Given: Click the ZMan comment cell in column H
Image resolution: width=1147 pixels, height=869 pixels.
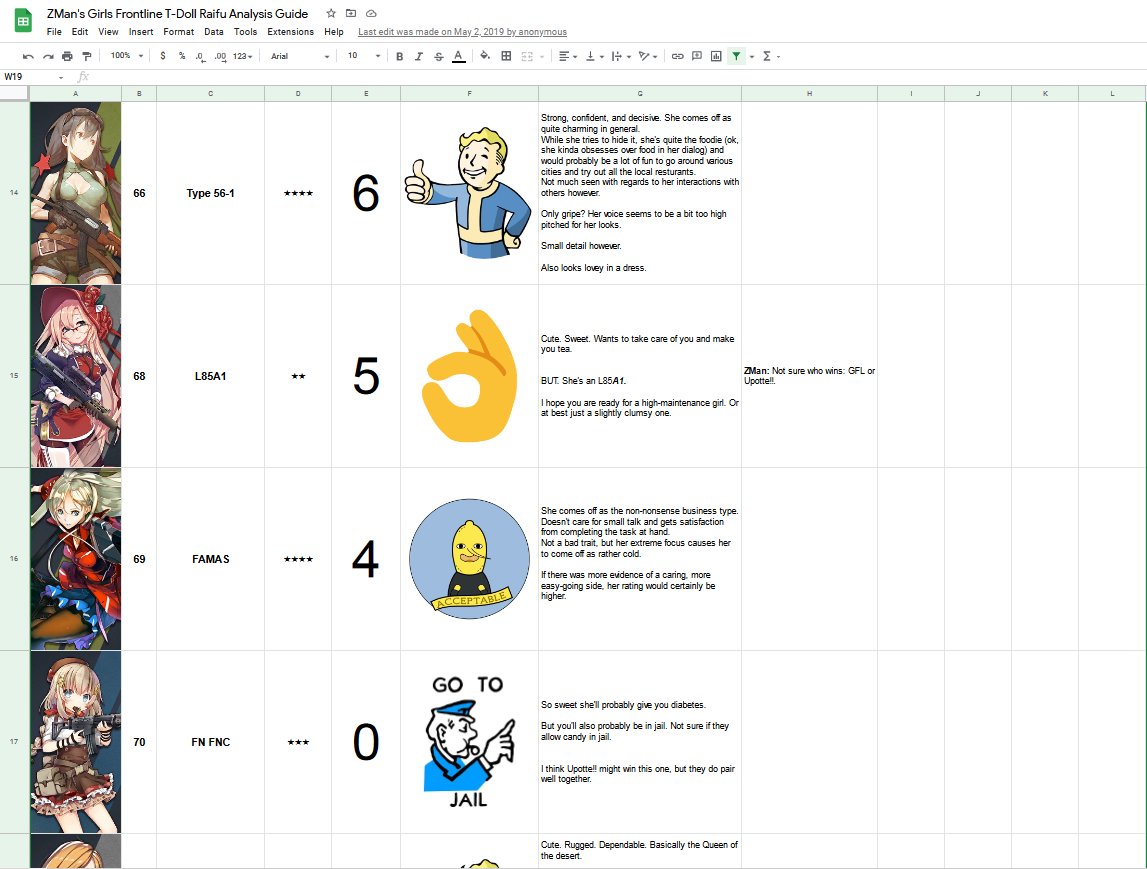Looking at the screenshot, I should tap(809, 376).
